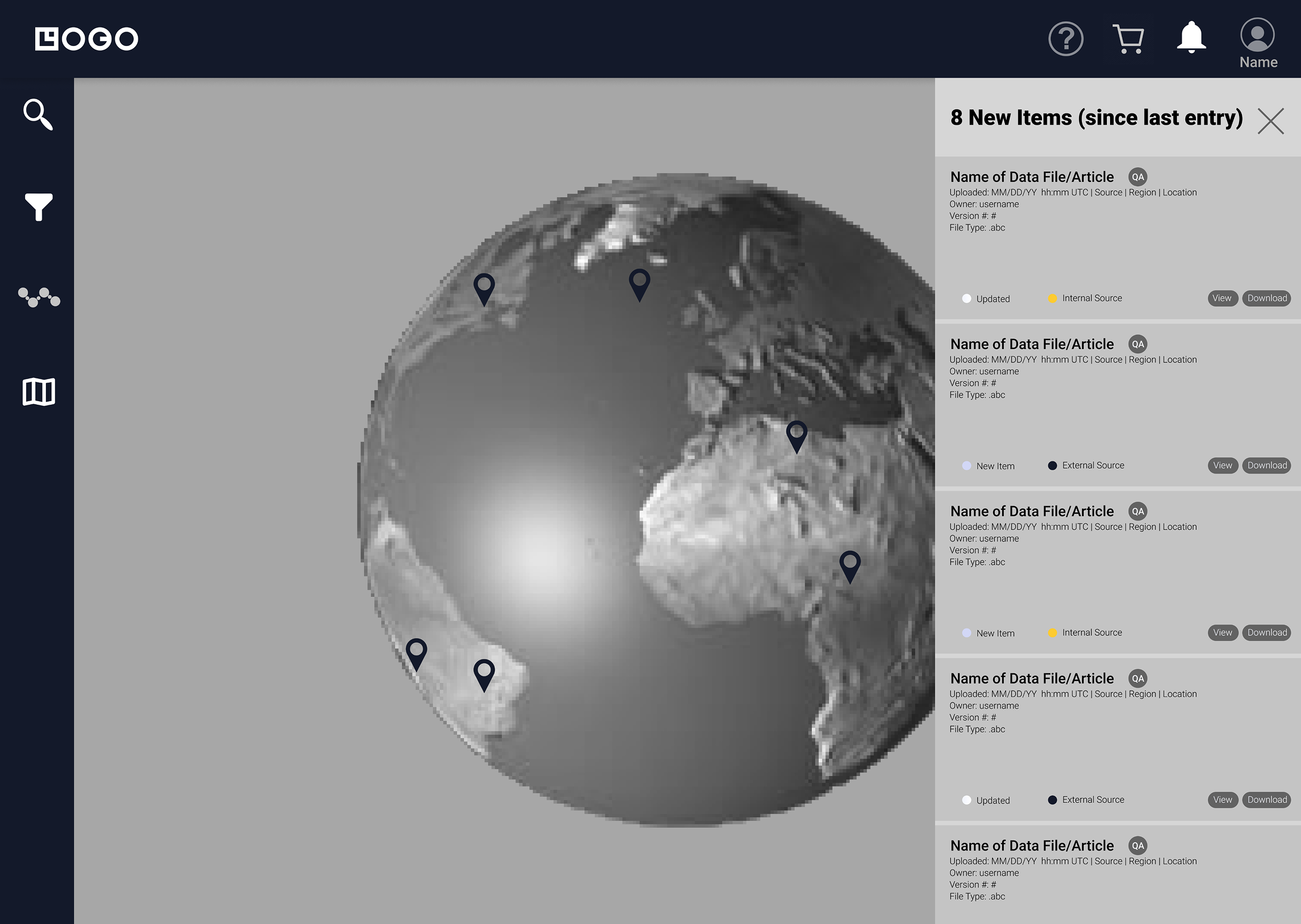Download the second listed data file
Viewport: 1301px width, 924px height.
1266,466
